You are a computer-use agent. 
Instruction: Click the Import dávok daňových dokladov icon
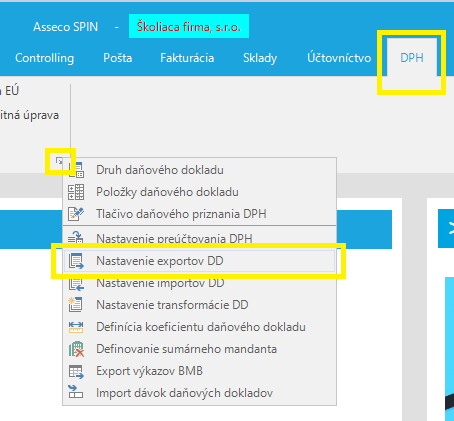(76, 392)
